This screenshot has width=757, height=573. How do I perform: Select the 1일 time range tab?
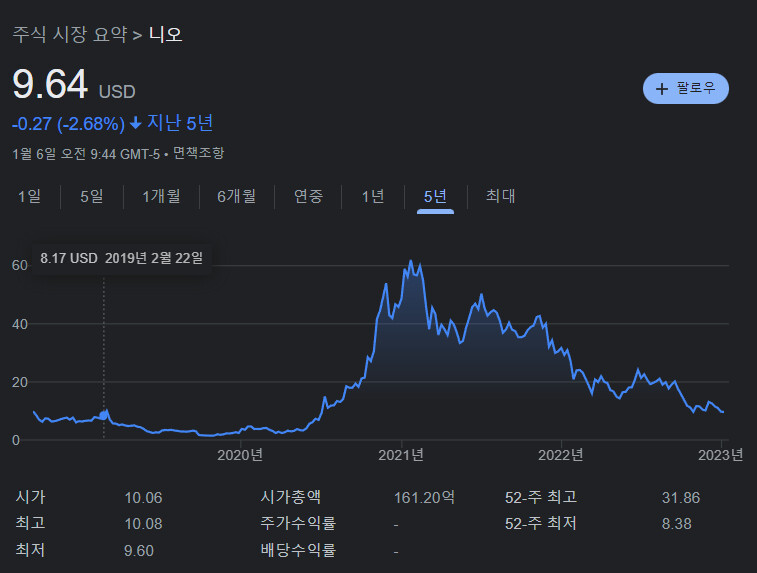pos(29,196)
